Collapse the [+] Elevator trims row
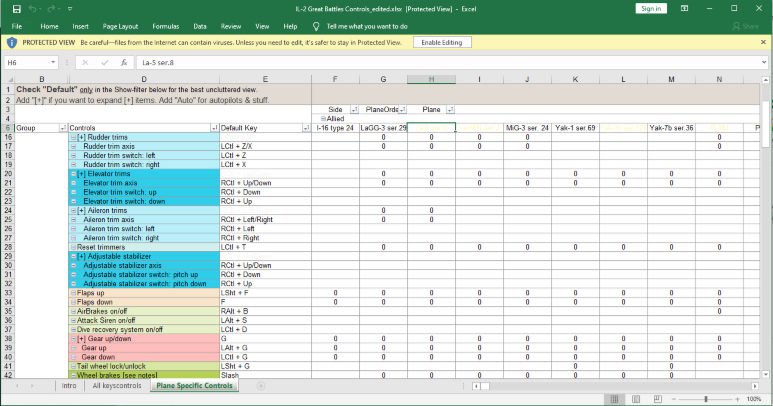The width and height of the screenshot is (773, 406). (73, 174)
